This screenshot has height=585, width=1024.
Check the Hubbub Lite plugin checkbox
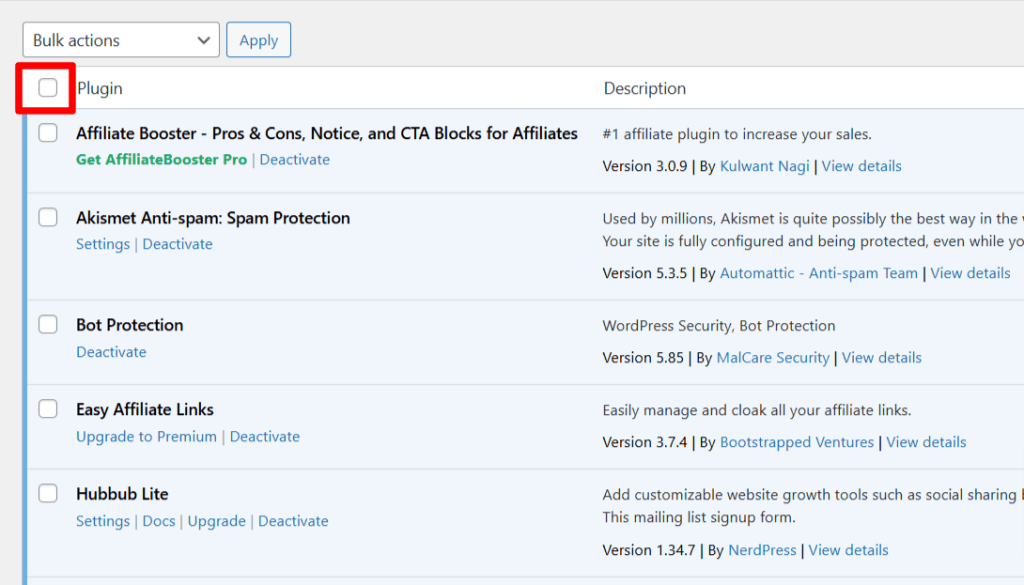click(48, 494)
